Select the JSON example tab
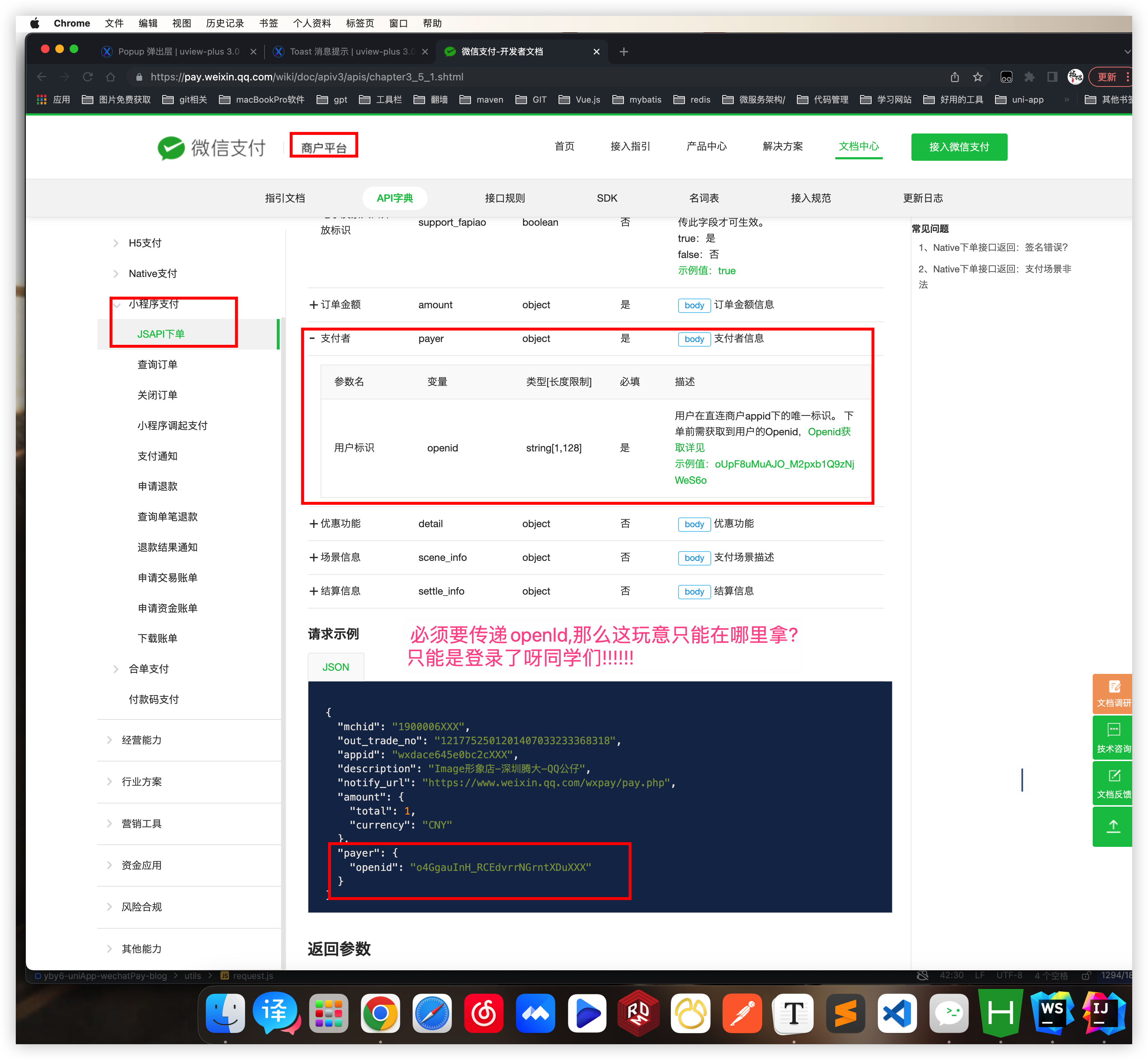Viewport: 1148px width, 1060px height. click(x=336, y=667)
